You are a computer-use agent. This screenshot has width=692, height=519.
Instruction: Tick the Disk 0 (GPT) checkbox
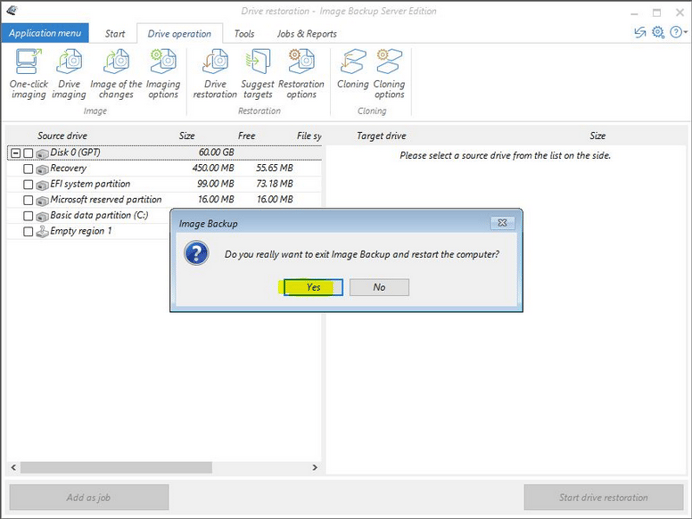[x=28, y=153]
